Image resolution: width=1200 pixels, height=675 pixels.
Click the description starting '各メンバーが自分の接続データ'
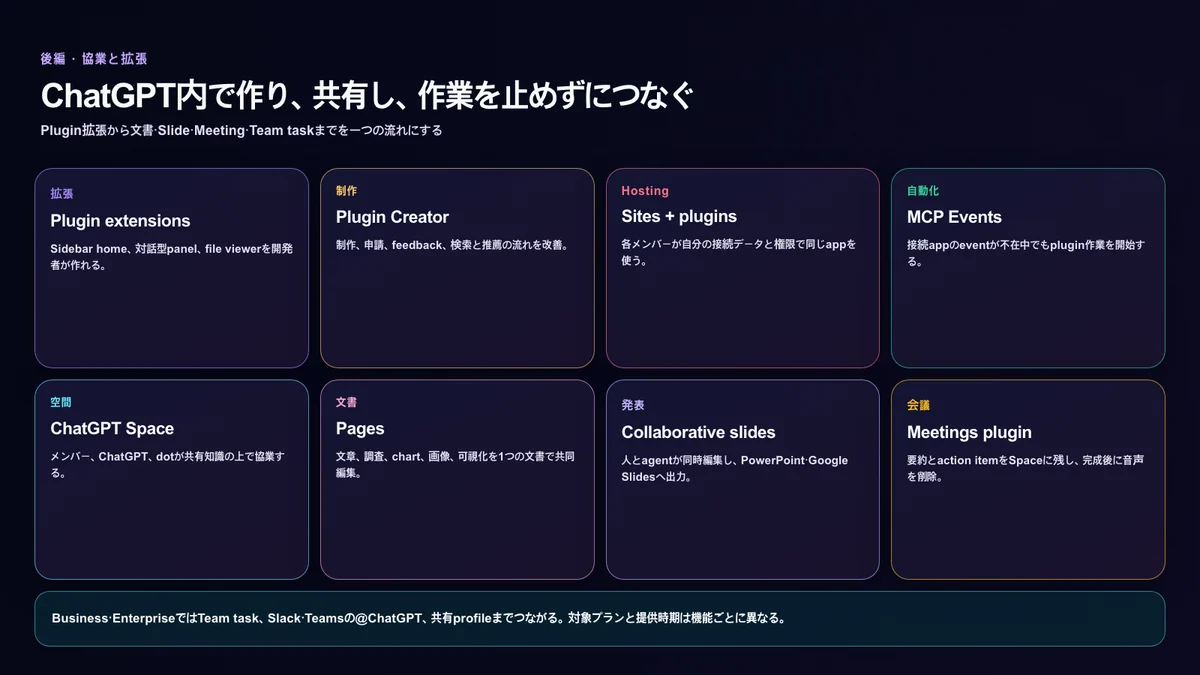(x=739, y=252)
